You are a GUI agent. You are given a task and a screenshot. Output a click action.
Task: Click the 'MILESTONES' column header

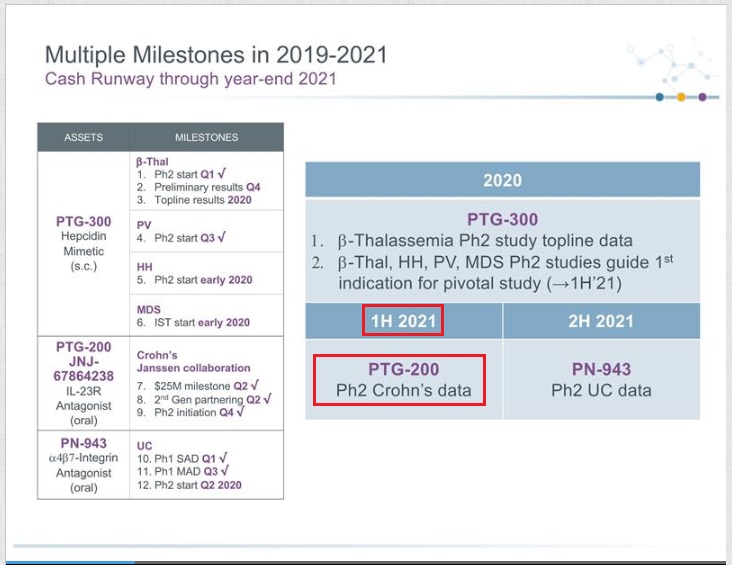click(206, 137)
